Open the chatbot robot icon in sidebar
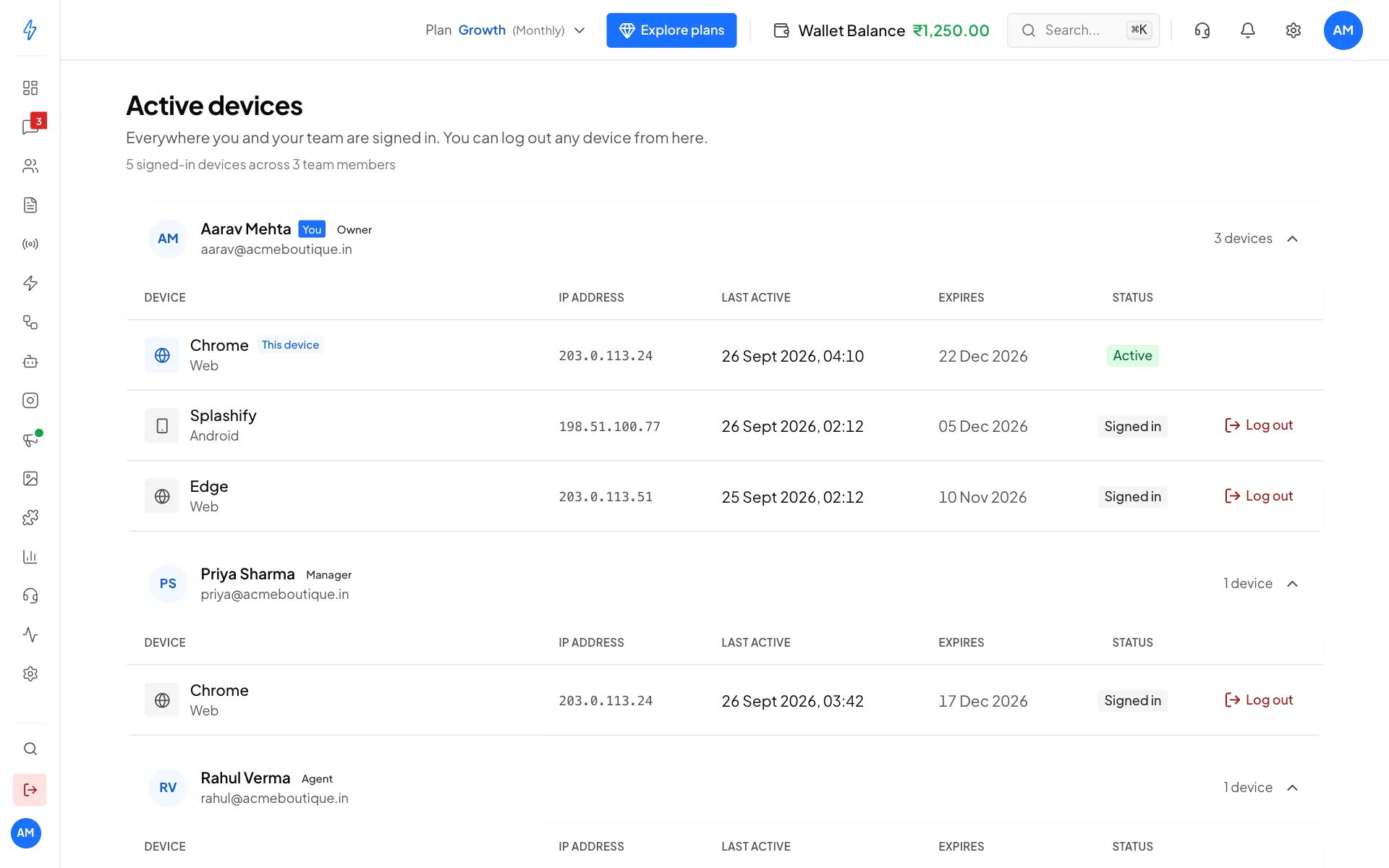 point(30,361)
